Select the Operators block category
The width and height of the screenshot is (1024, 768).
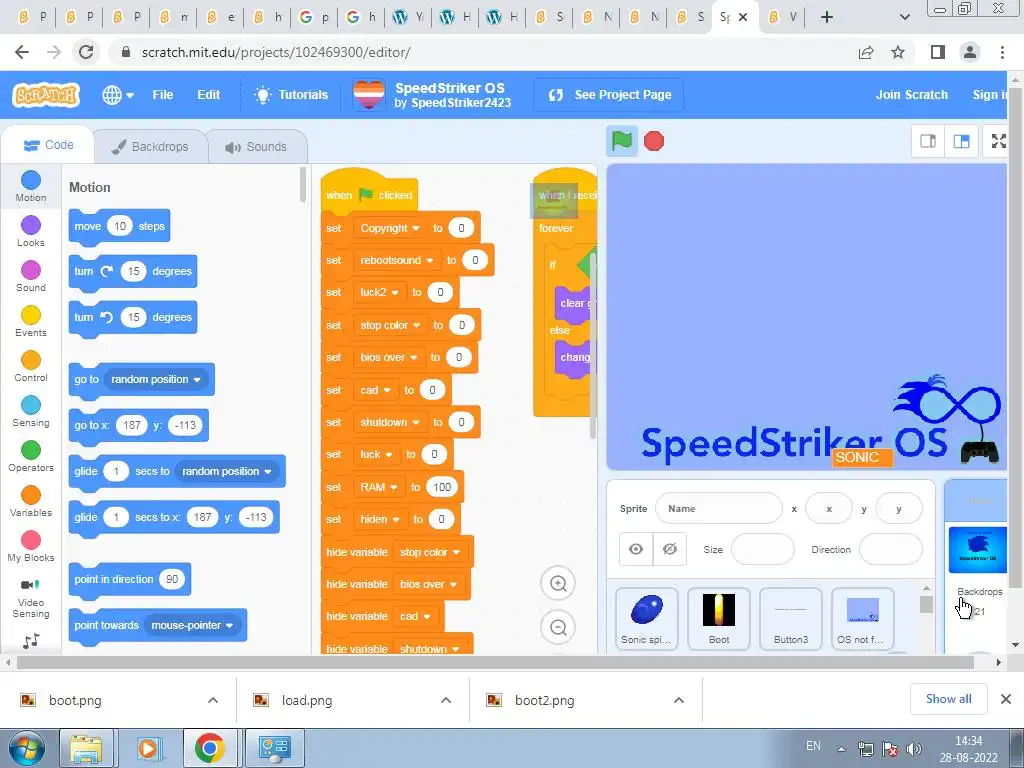pos(31,456)
